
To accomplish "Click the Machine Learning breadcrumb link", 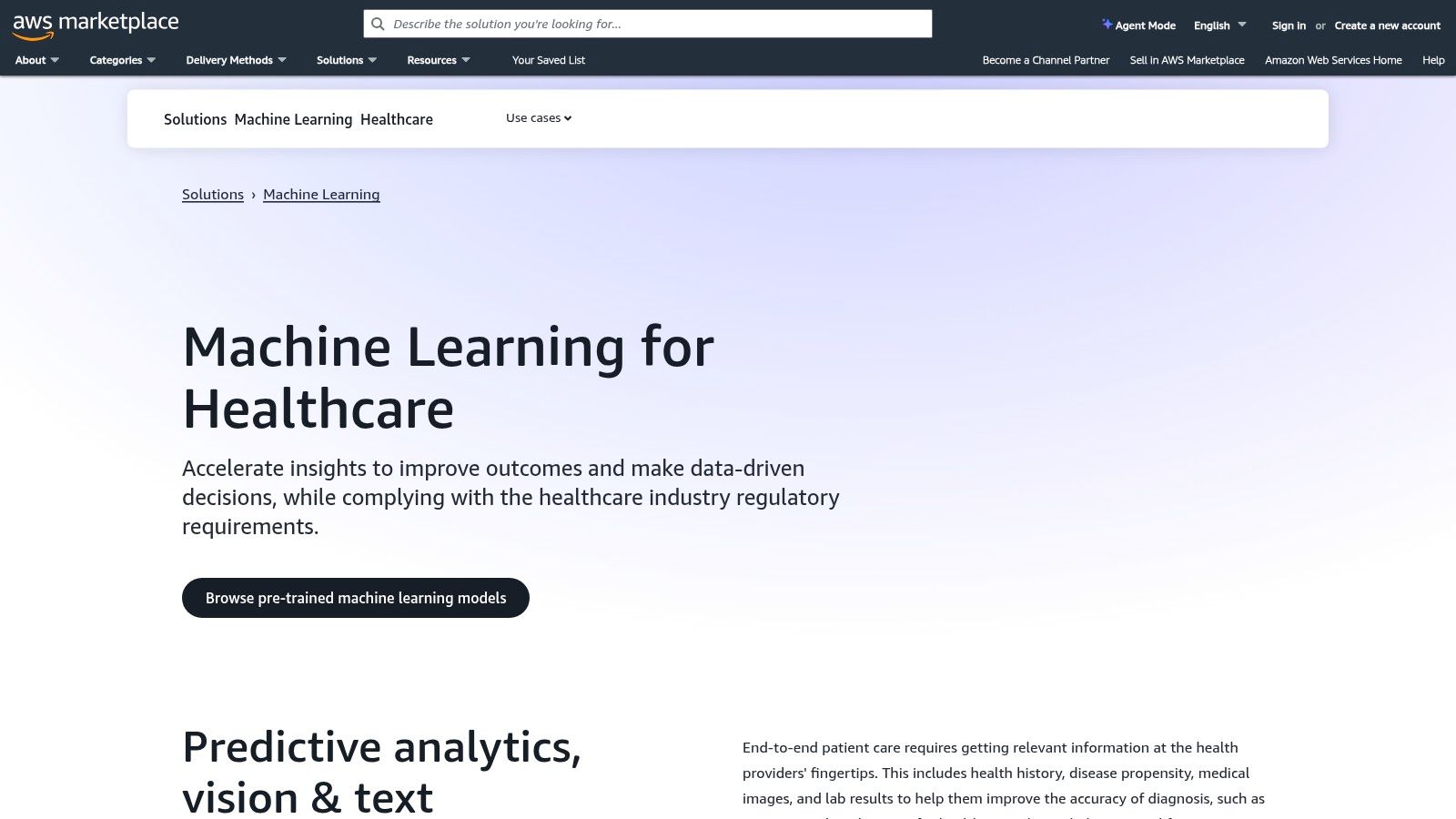I will 321,194.
